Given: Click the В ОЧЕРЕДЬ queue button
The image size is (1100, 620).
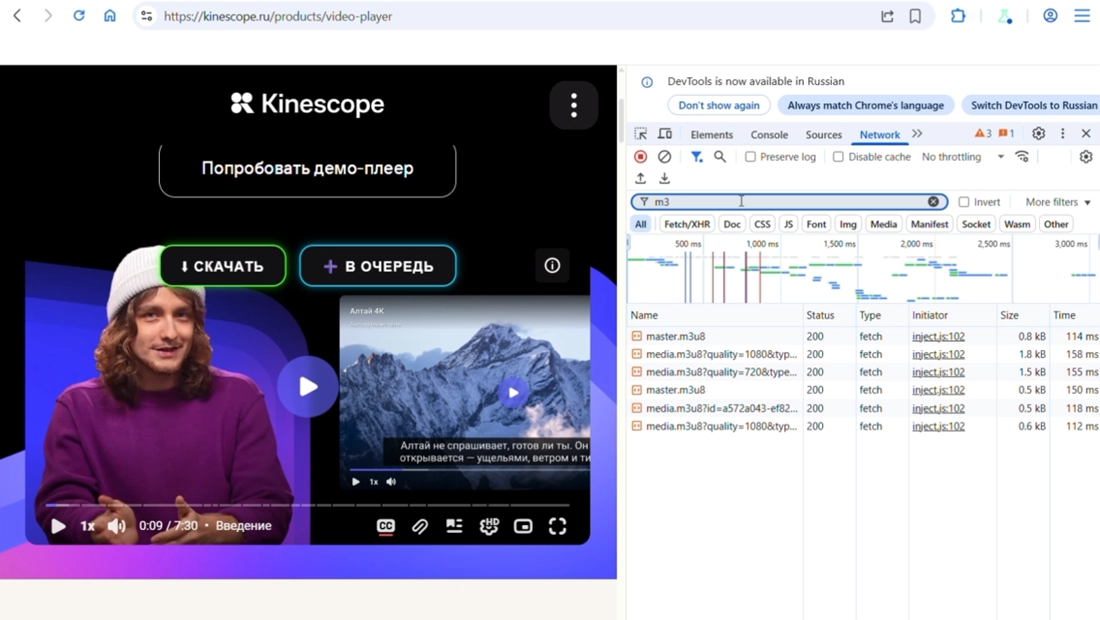Looking at the screenshot, I should click(377, 266).
